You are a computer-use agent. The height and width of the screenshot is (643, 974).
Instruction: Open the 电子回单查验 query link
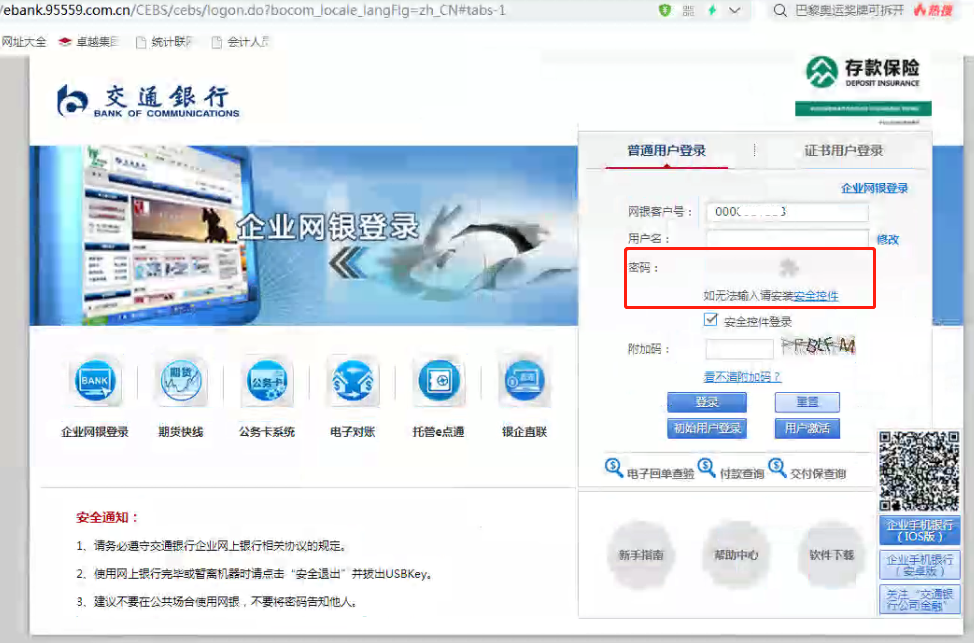point(660,473)
